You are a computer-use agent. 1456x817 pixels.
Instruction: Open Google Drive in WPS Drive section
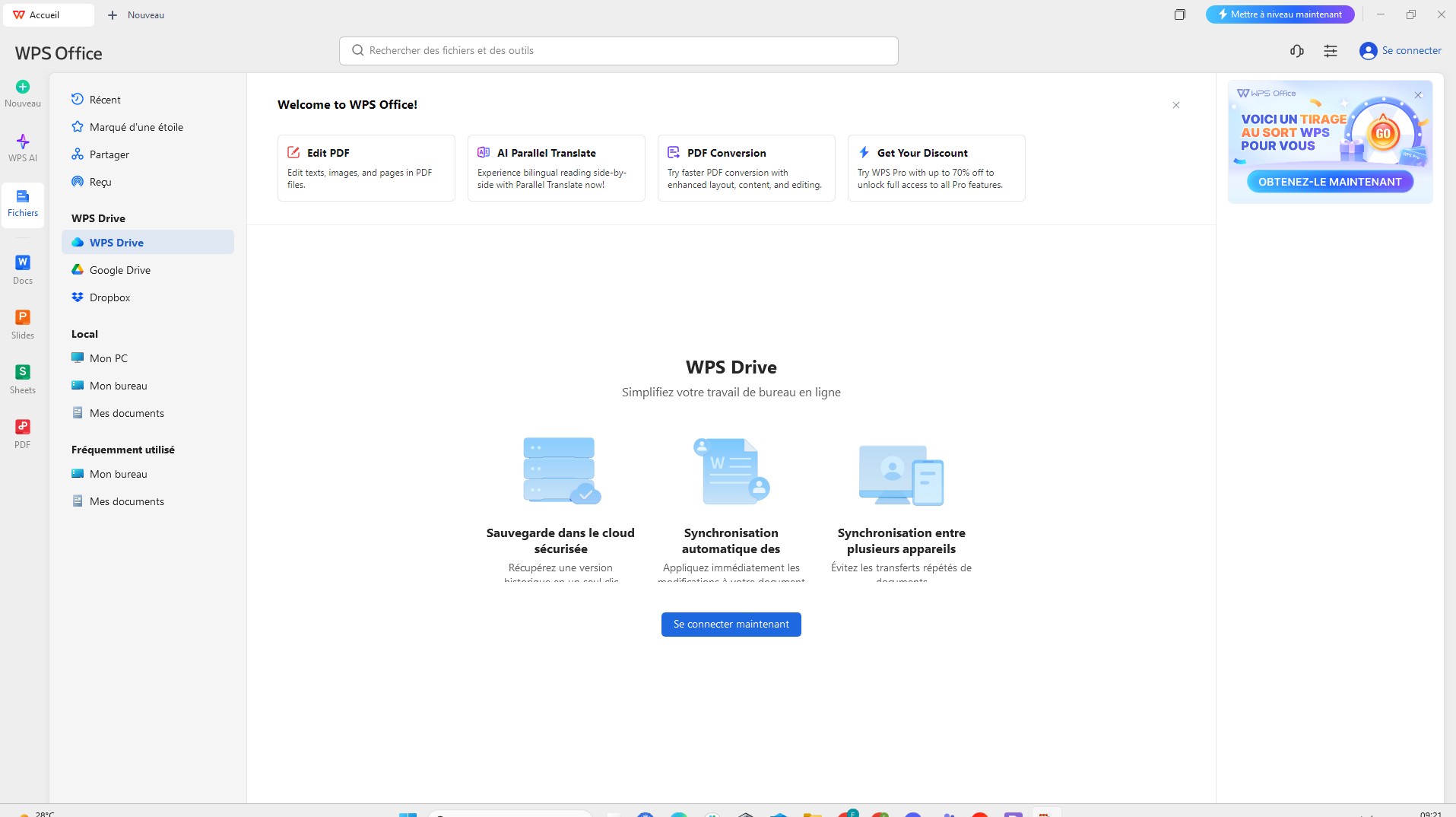(119, 269)
